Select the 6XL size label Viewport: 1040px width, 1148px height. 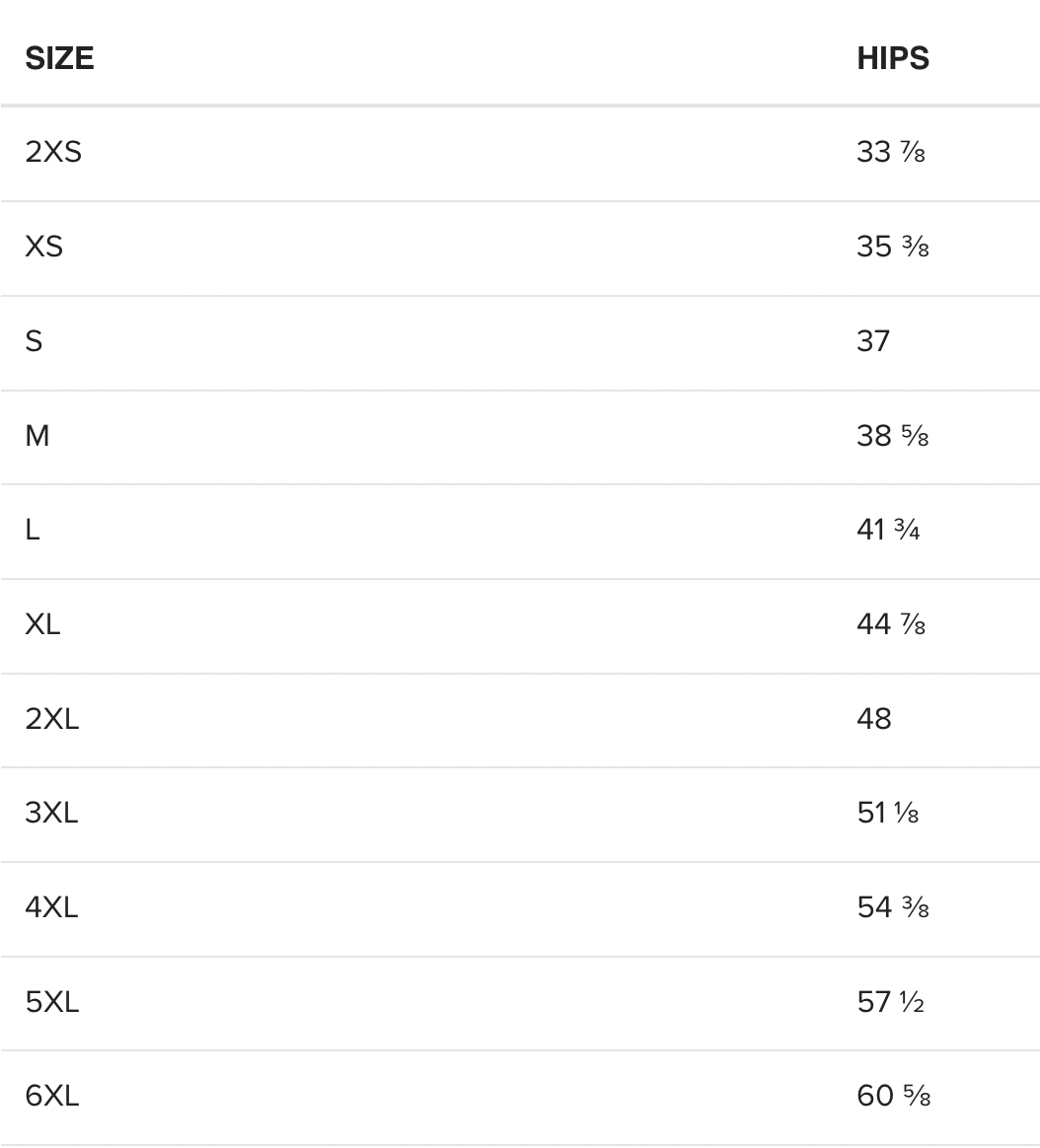pyautogui.click(x=52, y=1097)
